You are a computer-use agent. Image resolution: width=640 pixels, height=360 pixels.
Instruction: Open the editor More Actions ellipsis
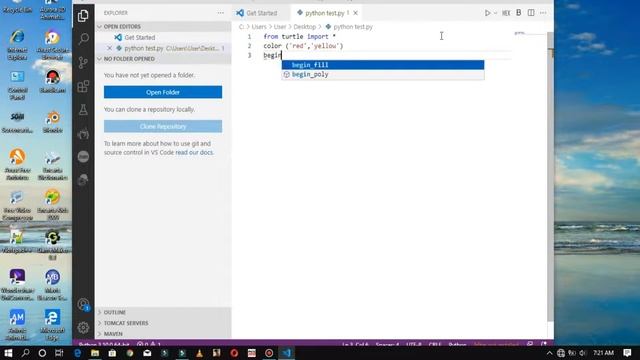[x=543, y=13]
